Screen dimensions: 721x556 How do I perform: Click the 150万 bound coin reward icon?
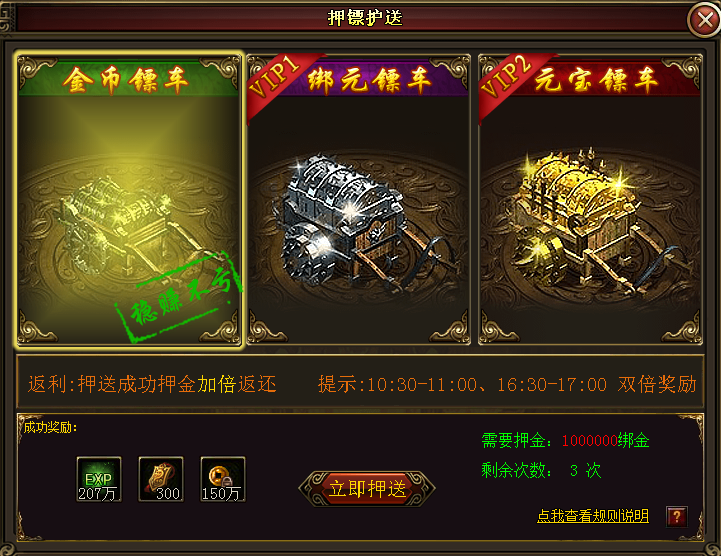pyautogui.click(x=223, y=479)
